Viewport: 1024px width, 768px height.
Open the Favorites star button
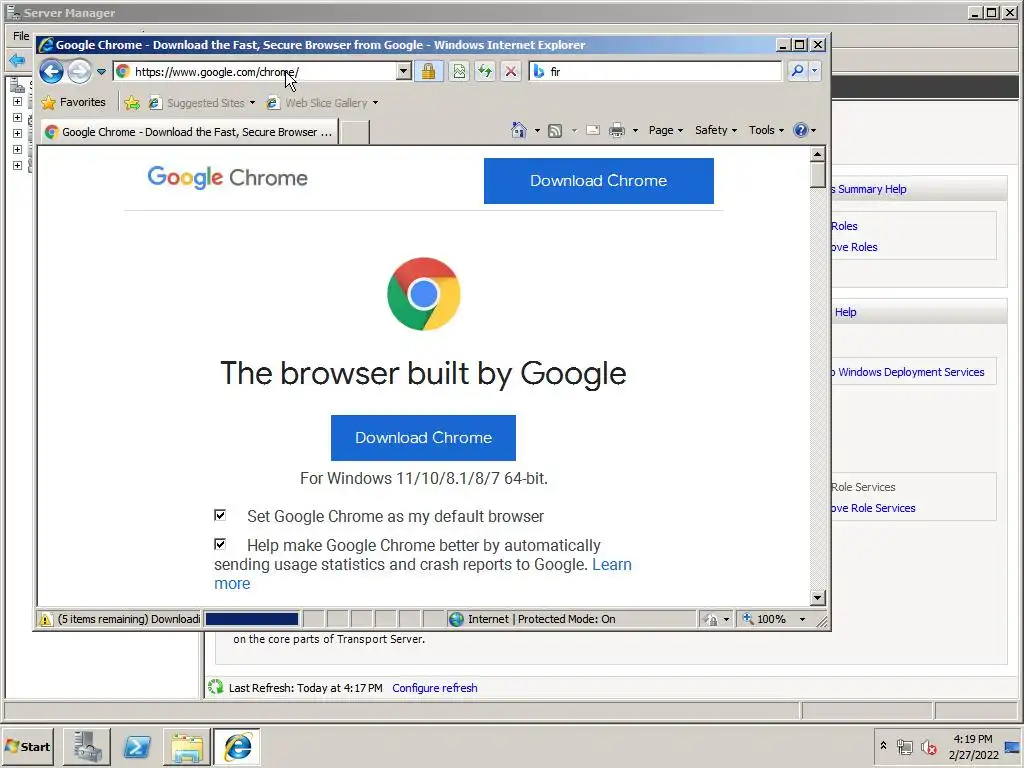click(73, 103)
